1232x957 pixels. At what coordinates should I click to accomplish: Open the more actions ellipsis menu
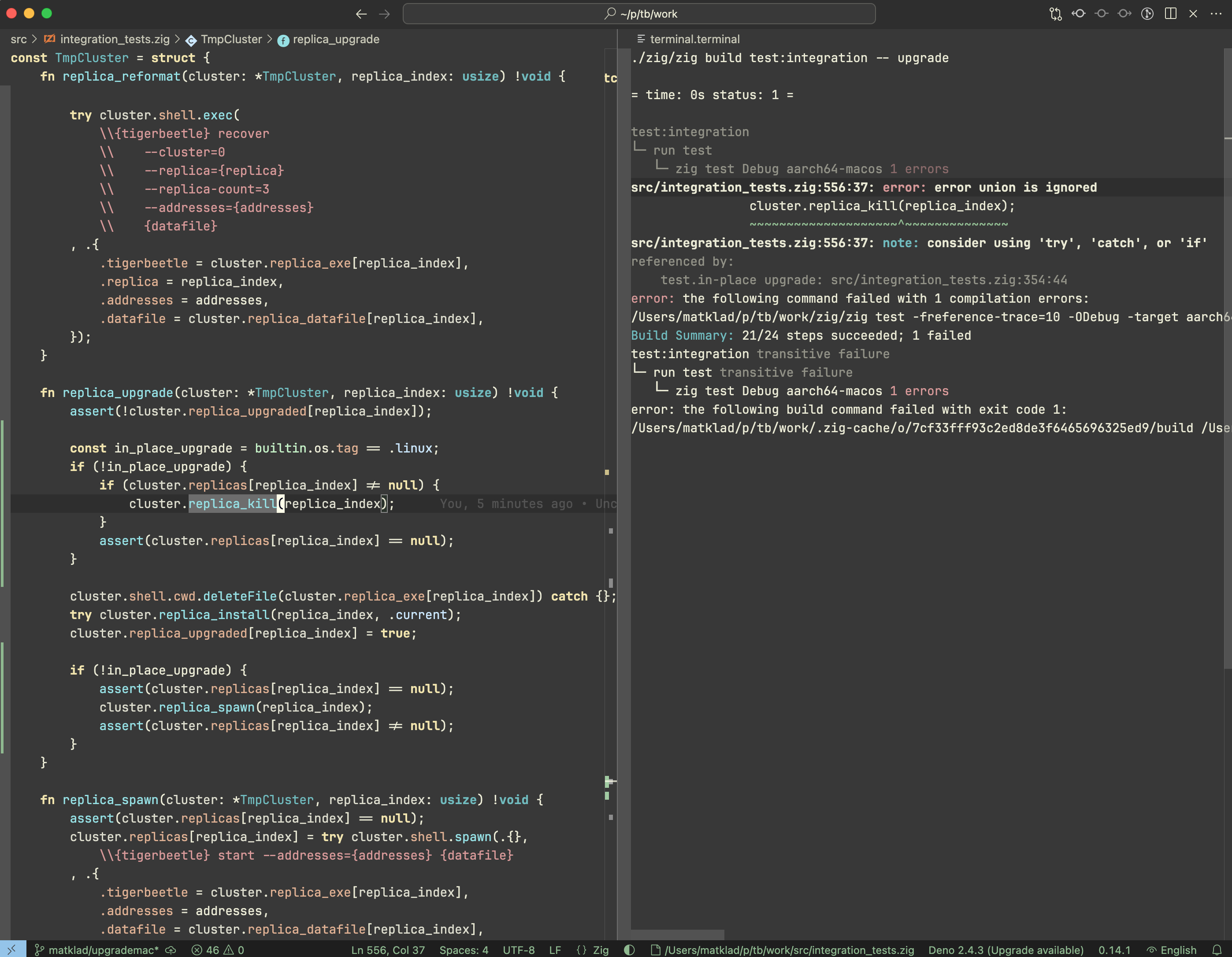coord(1216,14)
